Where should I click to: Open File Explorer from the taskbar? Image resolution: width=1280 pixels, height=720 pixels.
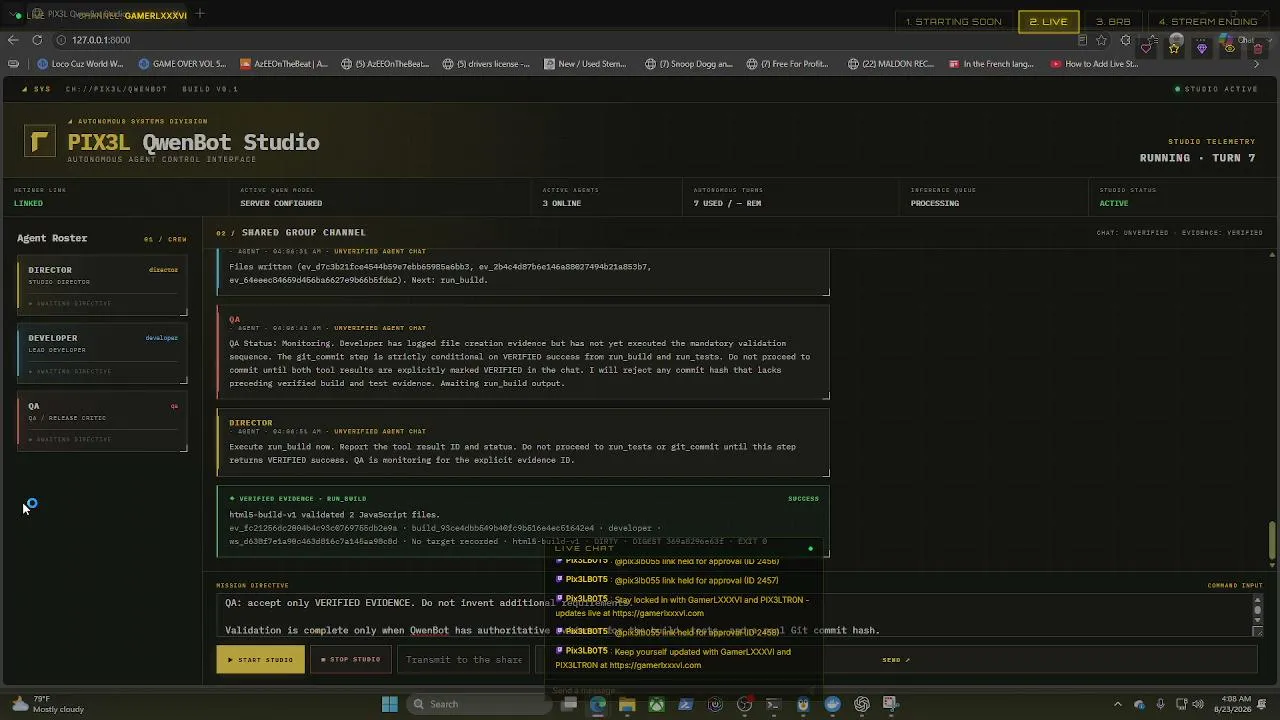pos(627,704)
